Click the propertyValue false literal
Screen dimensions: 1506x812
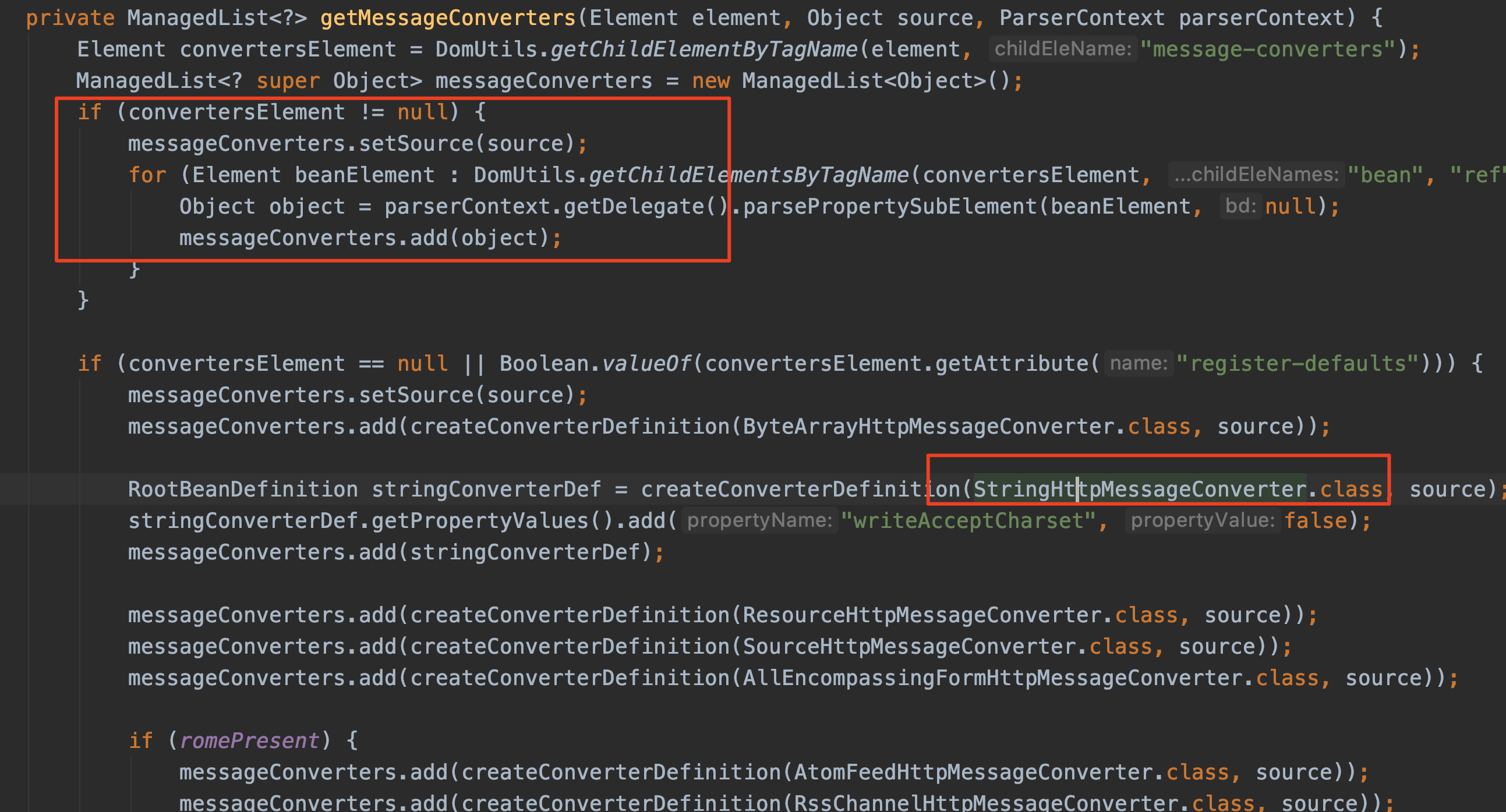coord(1316,521)
